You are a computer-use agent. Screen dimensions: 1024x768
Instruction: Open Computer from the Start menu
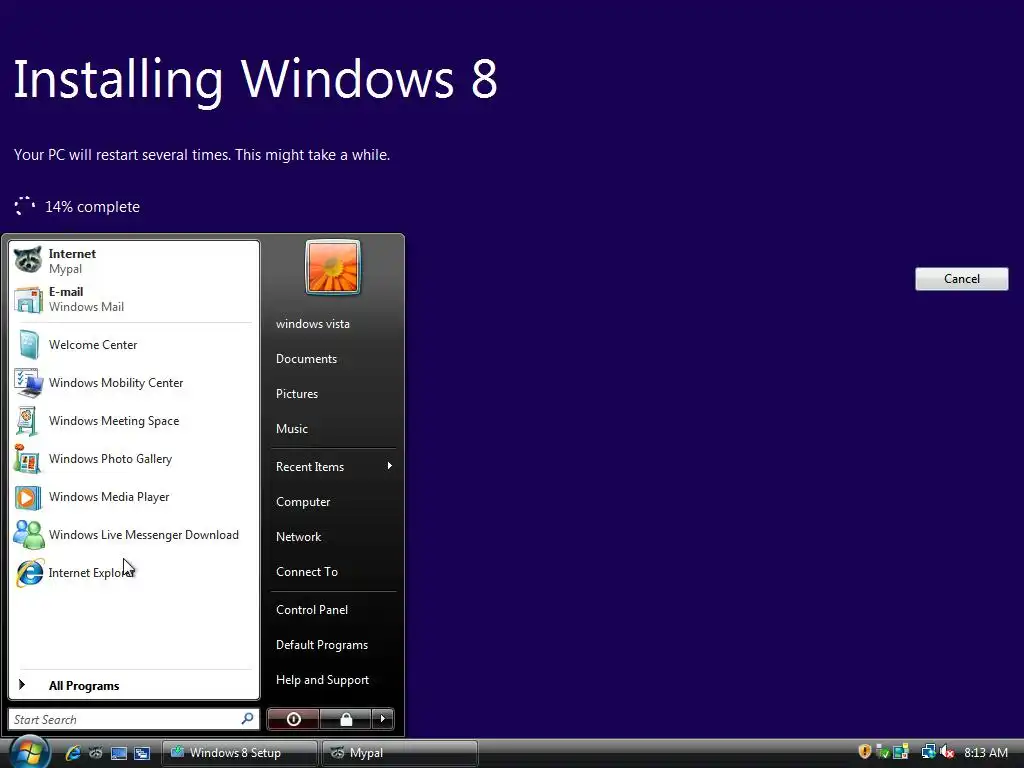coord(333,502)
